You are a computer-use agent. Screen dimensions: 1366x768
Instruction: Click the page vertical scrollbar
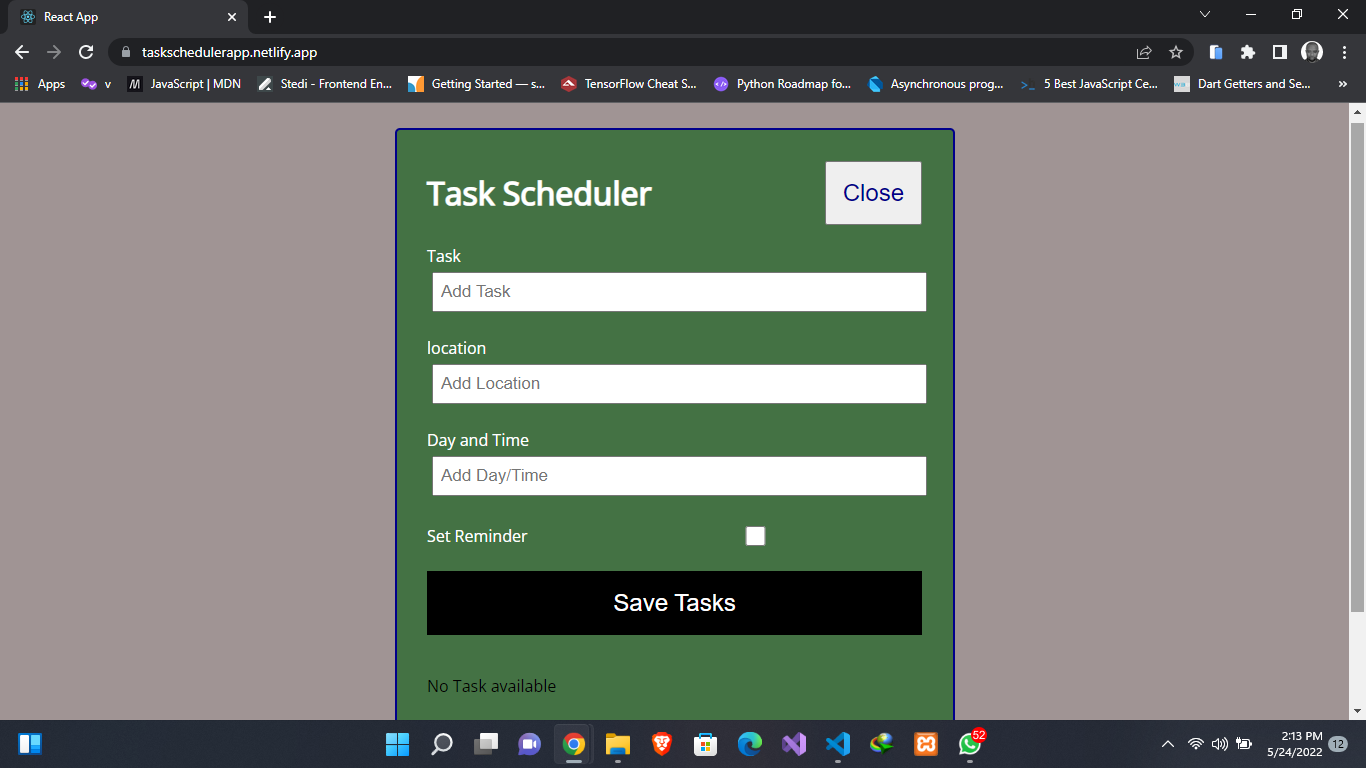coord(1357,367)
